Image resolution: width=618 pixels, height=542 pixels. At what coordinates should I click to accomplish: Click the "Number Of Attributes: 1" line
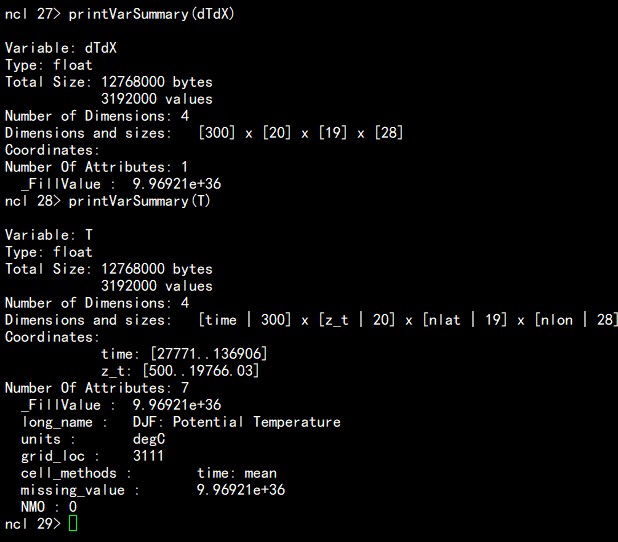pyautogui.click(x=96, y=167)
